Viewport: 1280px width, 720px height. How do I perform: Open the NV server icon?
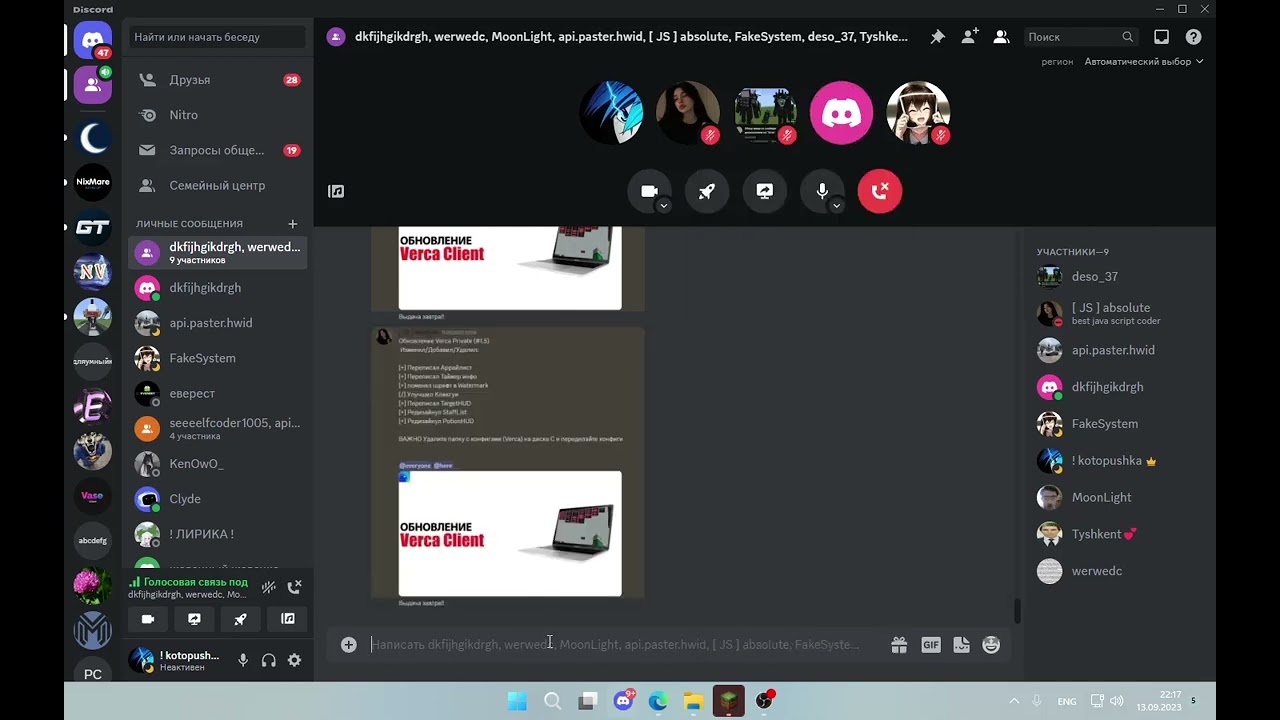pyautogui.click(x=93, y=272)
